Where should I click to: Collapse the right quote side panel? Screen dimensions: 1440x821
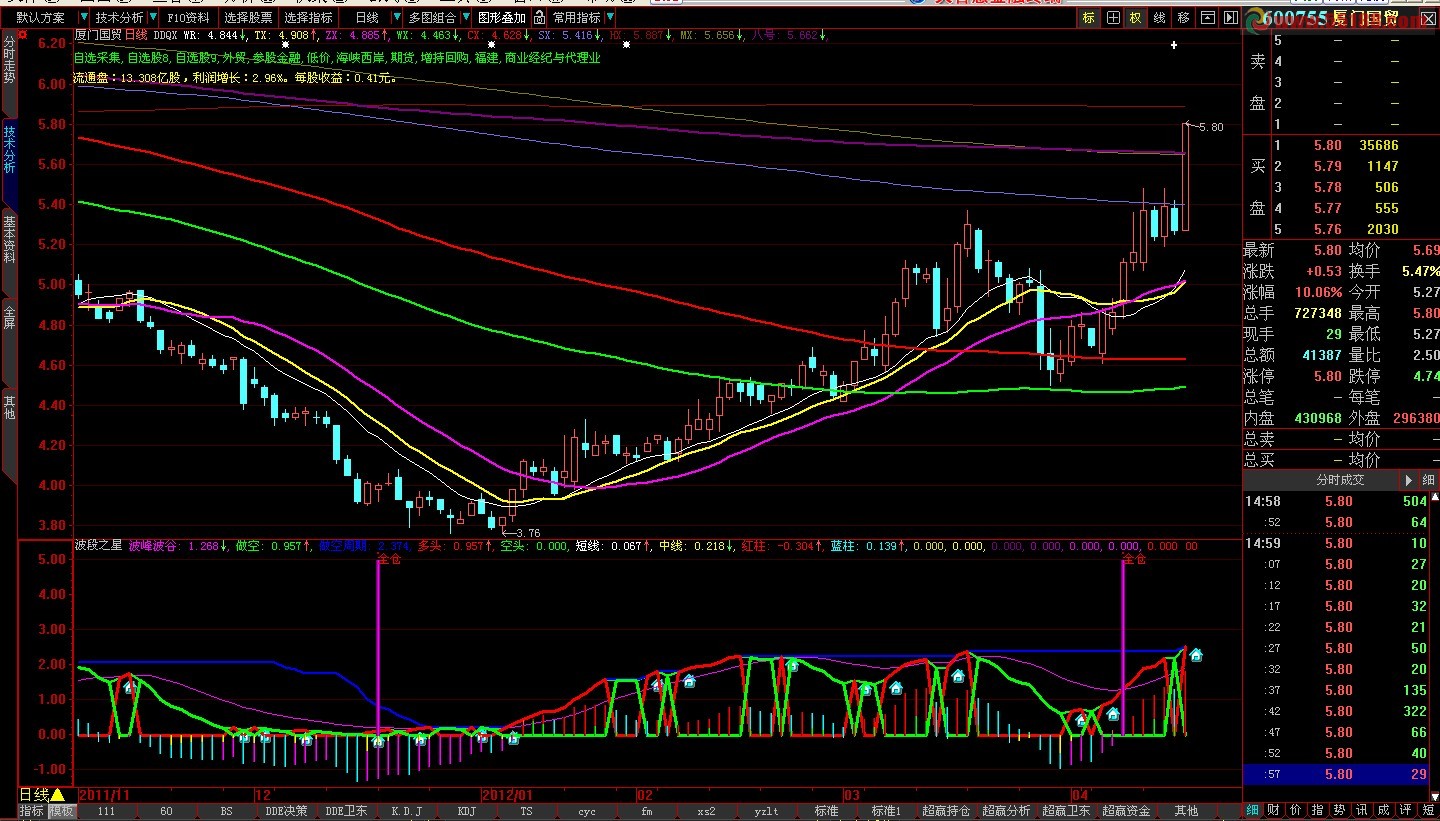pos(1229,18)
